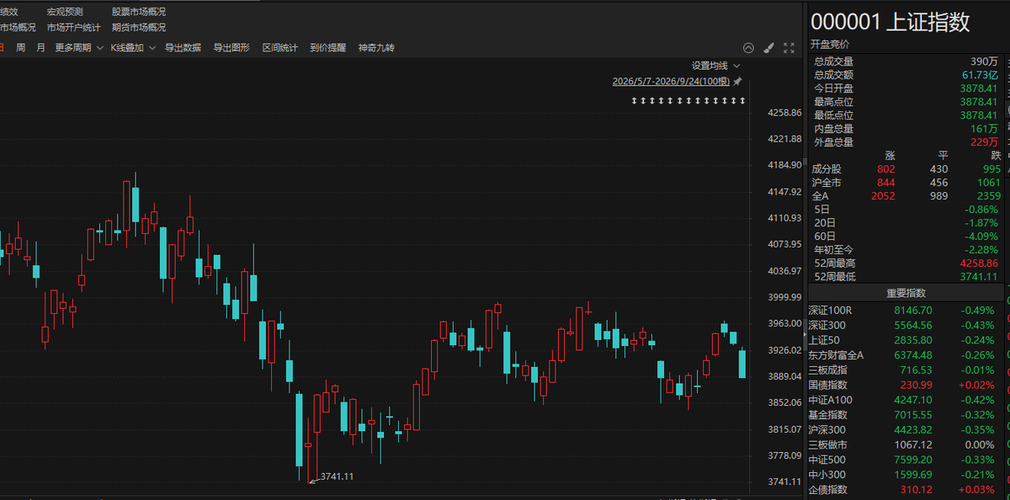Click the 60日 -4.09% value
The image size is (1010, 500).
coord(982,236)
